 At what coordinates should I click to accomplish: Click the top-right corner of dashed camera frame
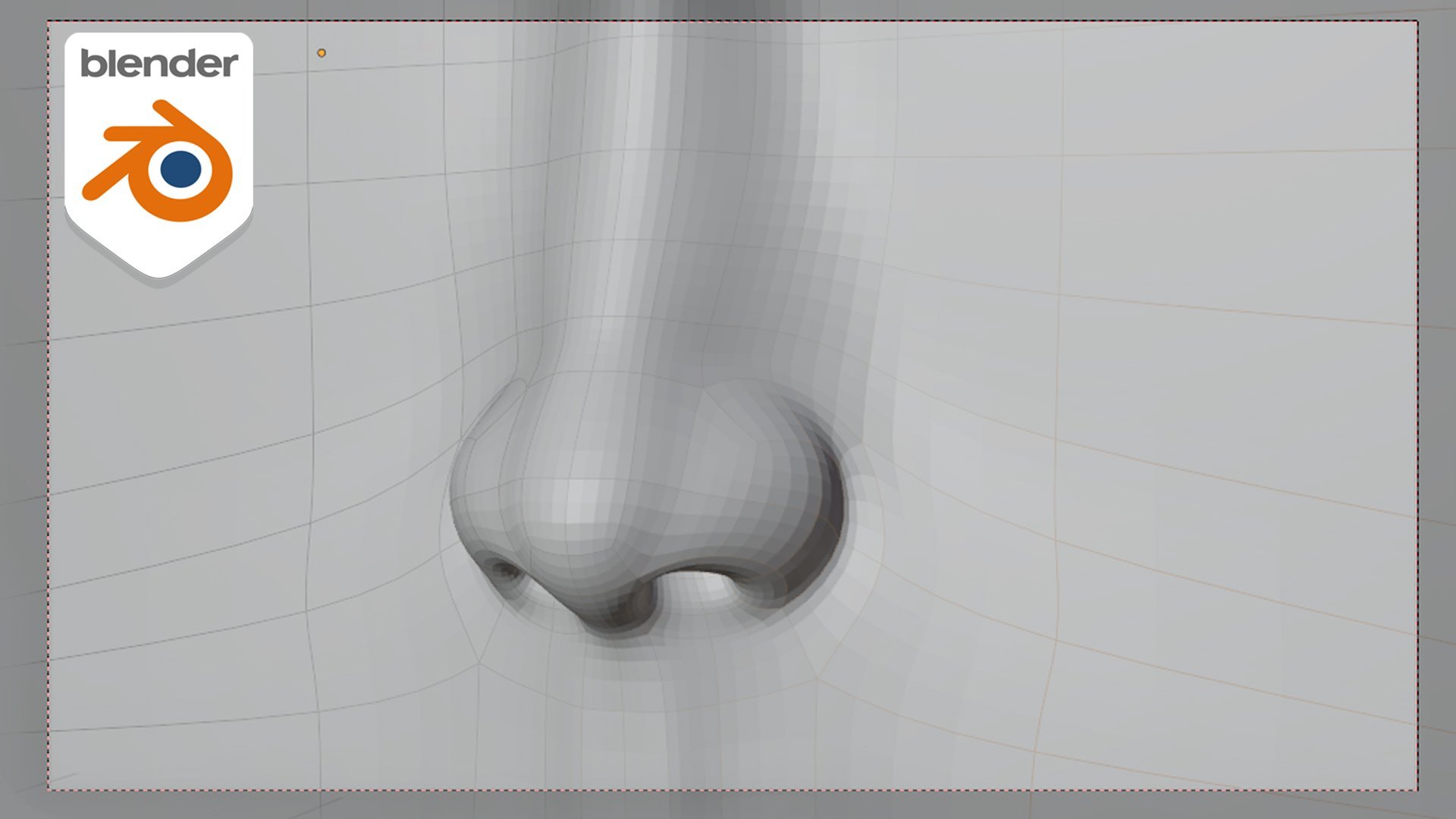pyautogui.click(x=1417, y=21)
